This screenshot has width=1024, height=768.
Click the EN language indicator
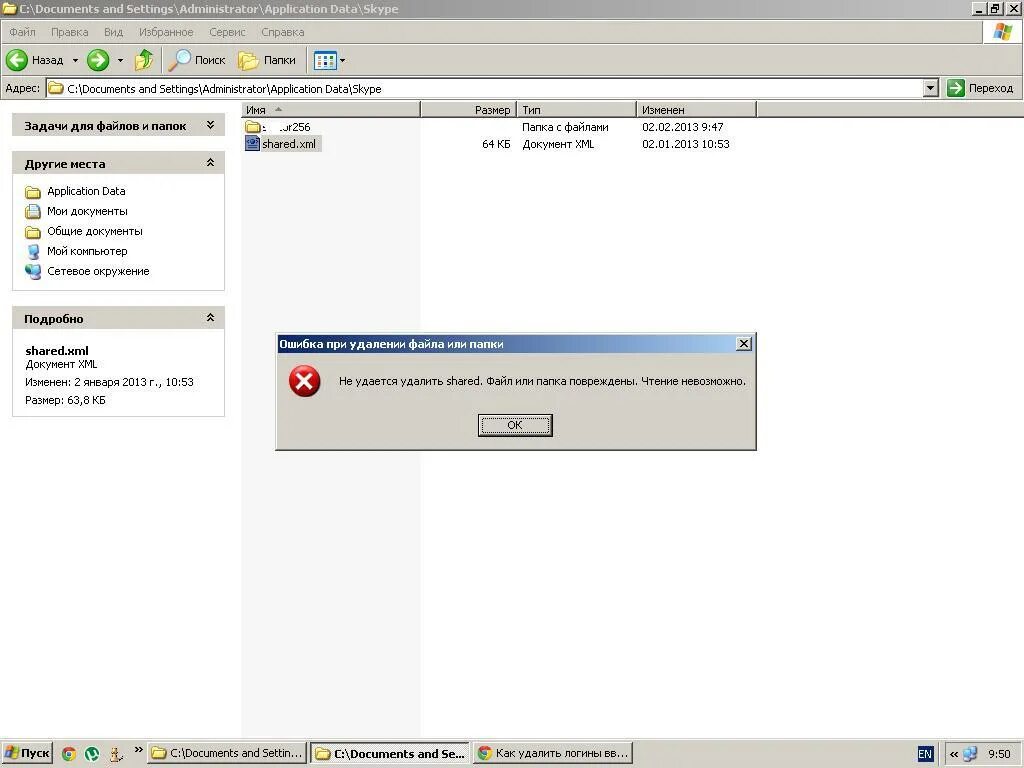(925, 754)
